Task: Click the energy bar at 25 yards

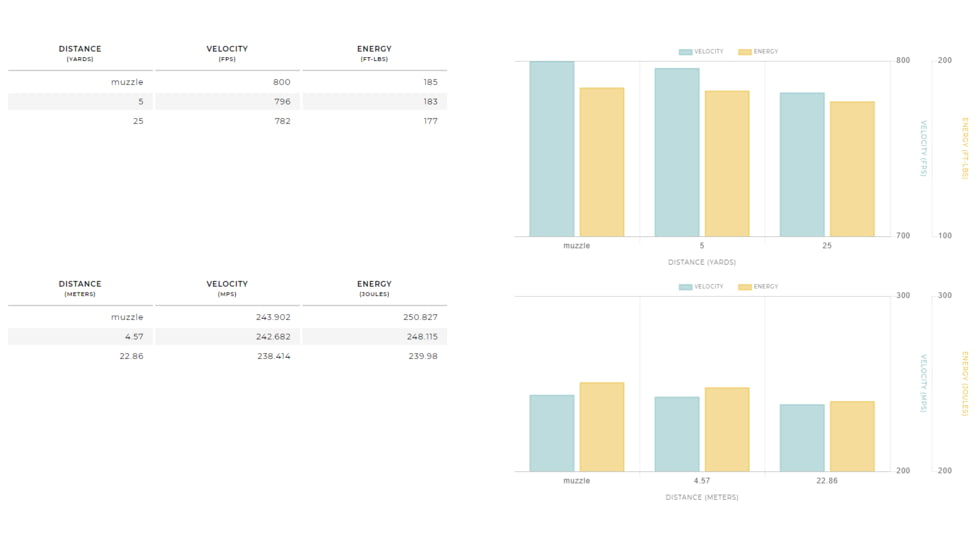Action: (x=852, y=169)
